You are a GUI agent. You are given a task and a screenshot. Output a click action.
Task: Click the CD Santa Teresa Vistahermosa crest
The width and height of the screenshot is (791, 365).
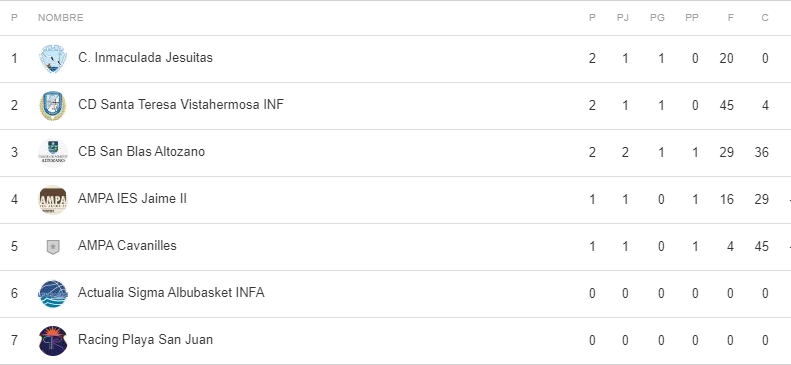(x=53, y=105)
